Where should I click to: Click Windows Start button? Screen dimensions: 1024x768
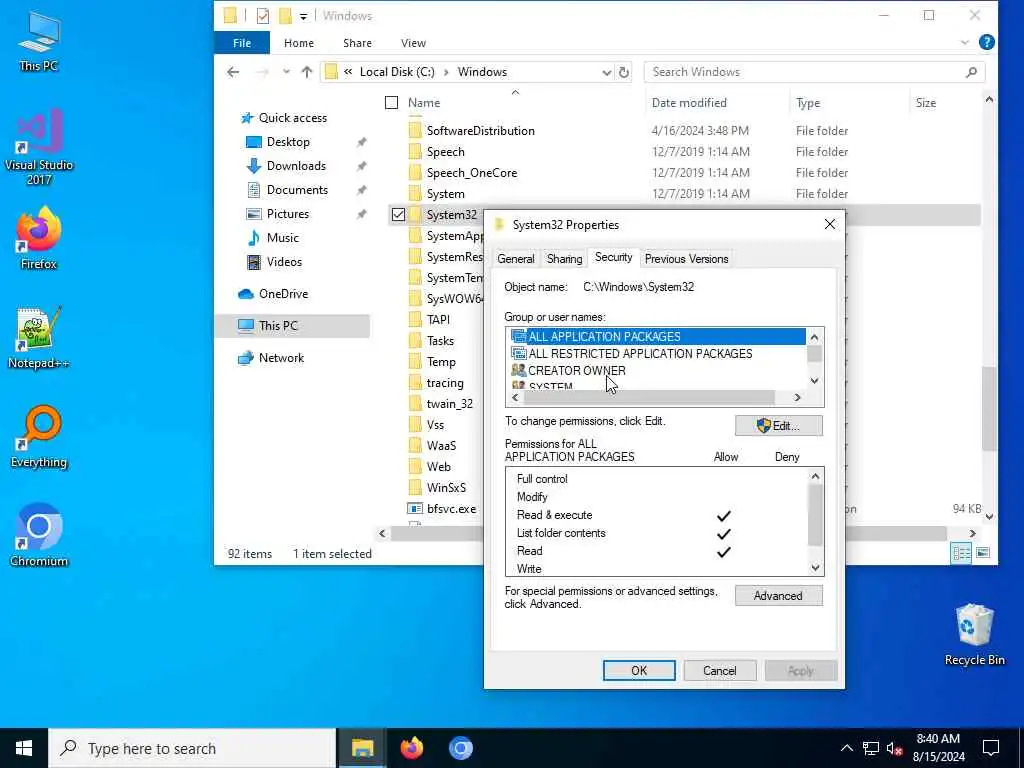coord(24,748)
